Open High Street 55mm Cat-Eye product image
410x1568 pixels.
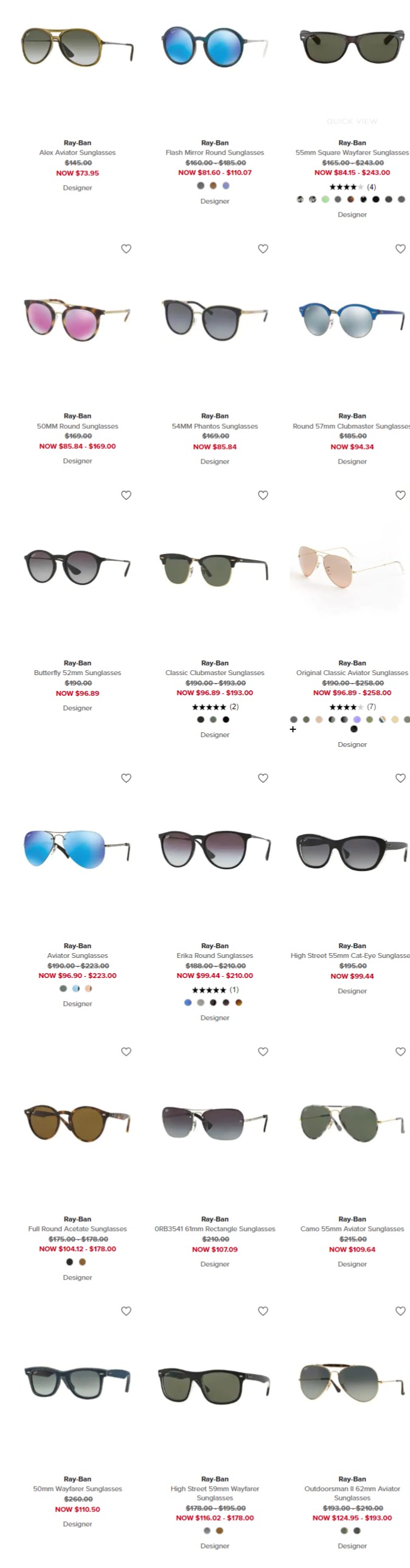tap(352, 850)
